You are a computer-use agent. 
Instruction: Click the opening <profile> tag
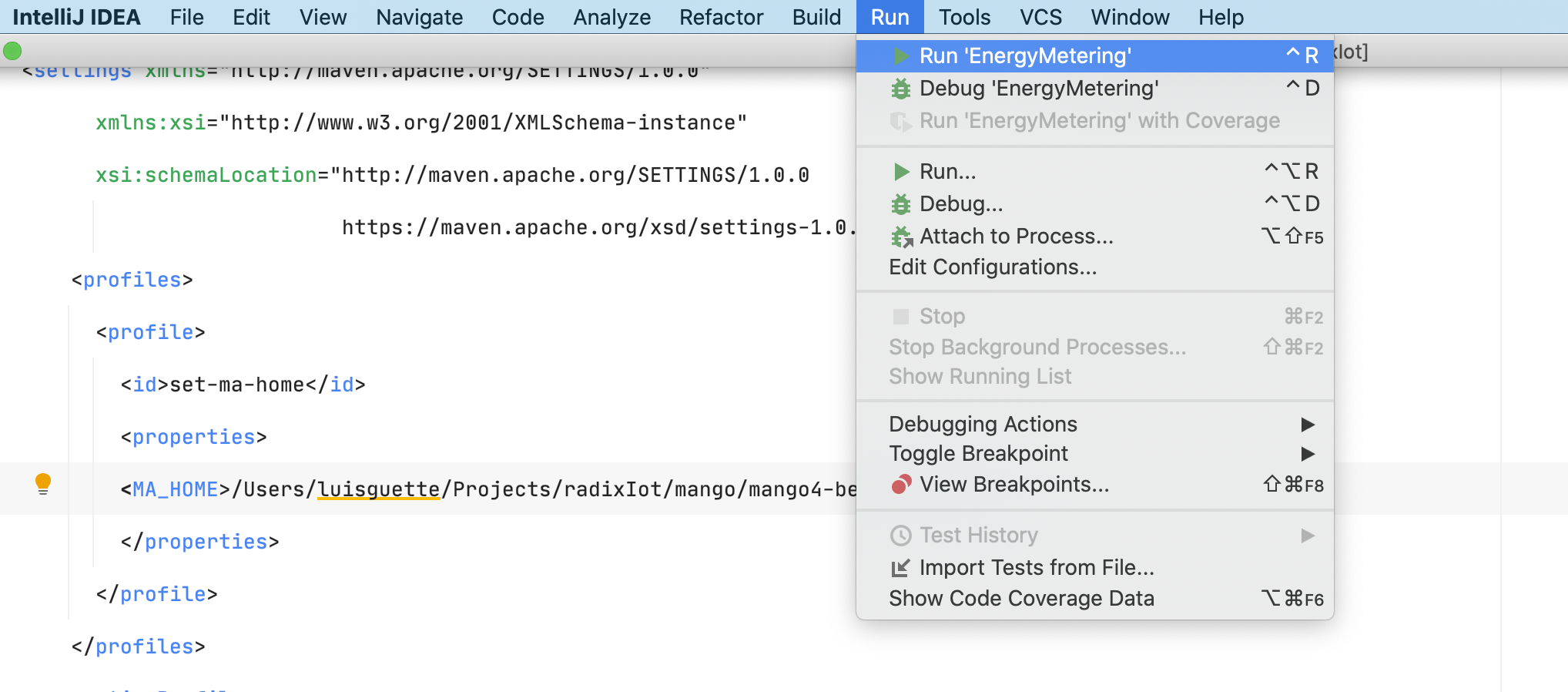point(150,332)
